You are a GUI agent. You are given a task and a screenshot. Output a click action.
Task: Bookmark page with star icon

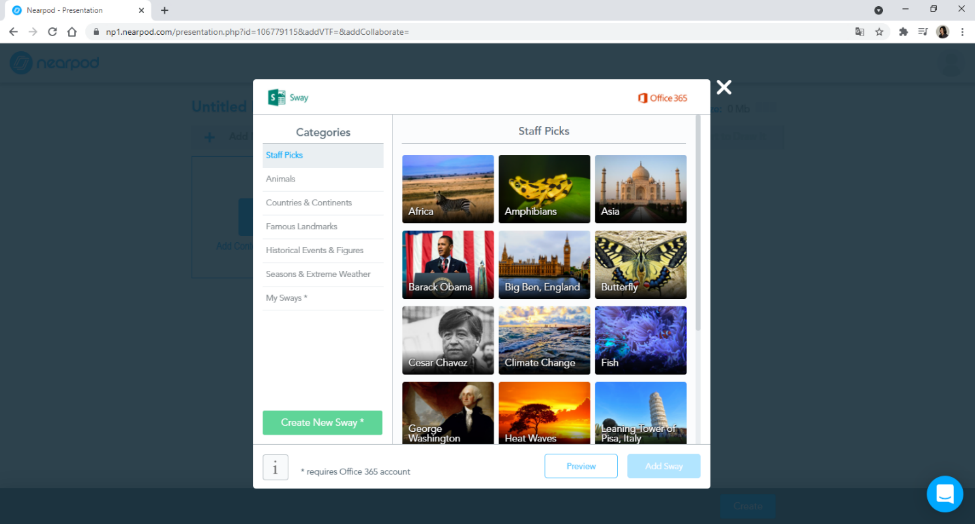point(879,32)
